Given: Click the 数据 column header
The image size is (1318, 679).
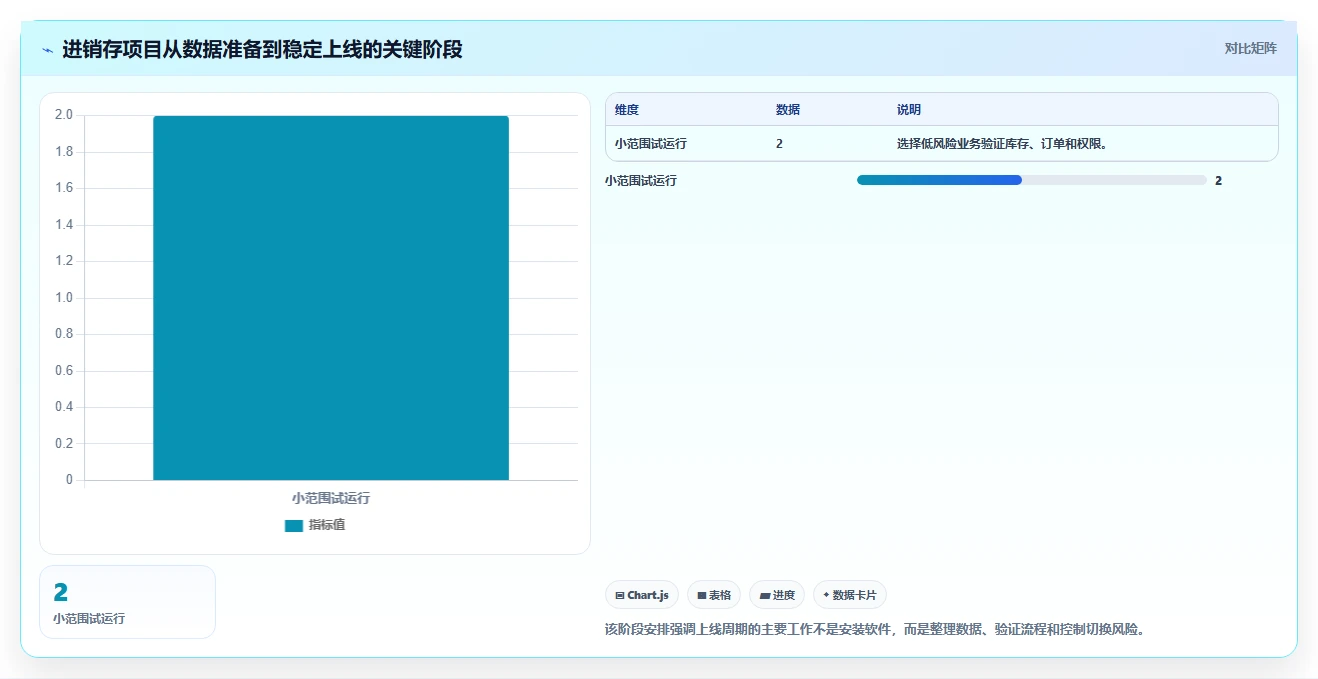Looking at the screenshot, I should (788, 110).
